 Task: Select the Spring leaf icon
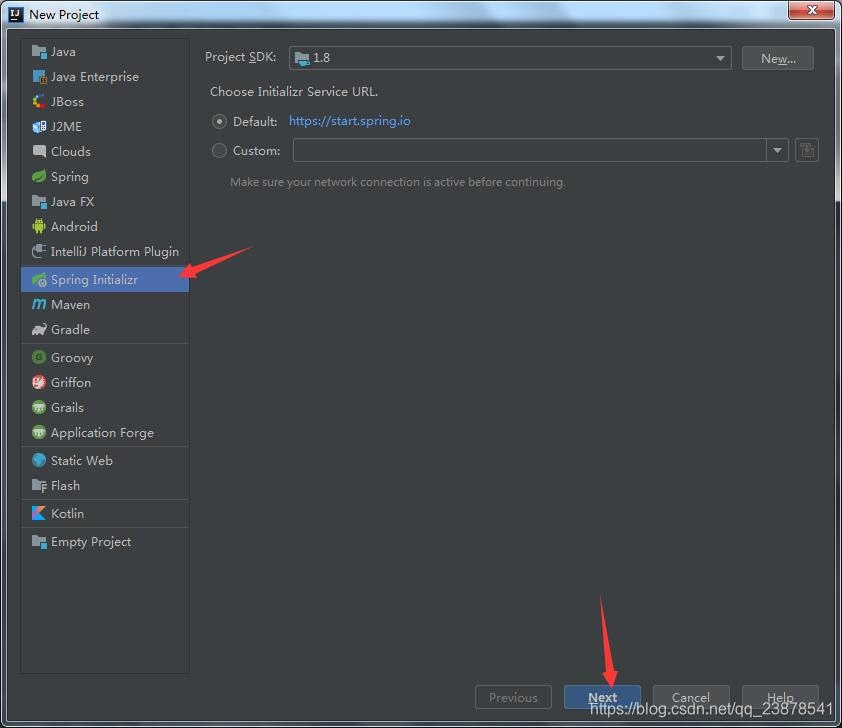pos(39,176)
